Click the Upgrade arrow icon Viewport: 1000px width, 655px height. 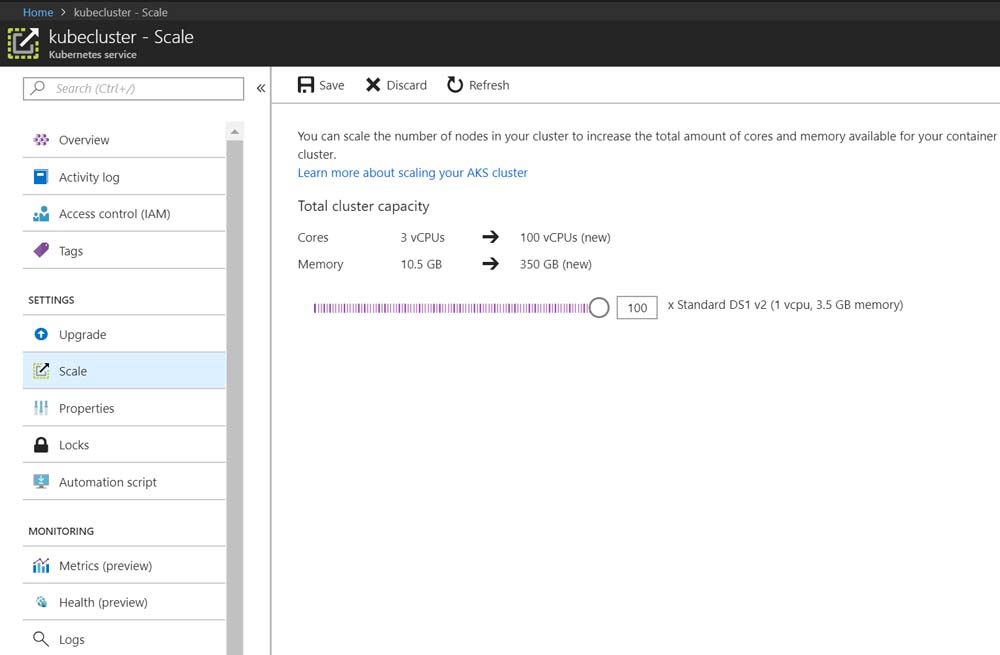41,335
